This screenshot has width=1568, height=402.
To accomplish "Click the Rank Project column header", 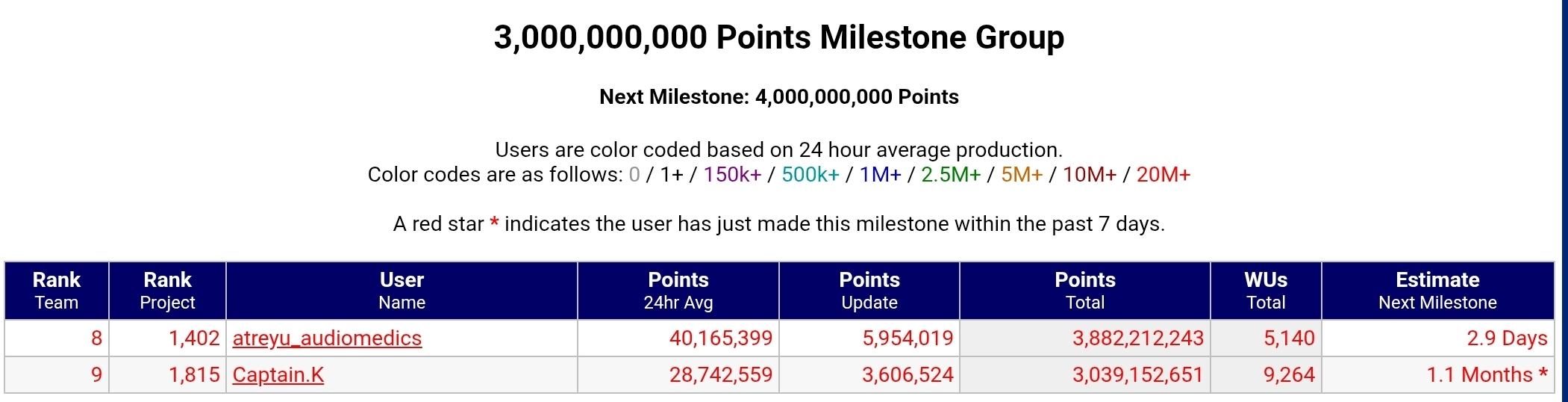I will (x=167, y=291).
